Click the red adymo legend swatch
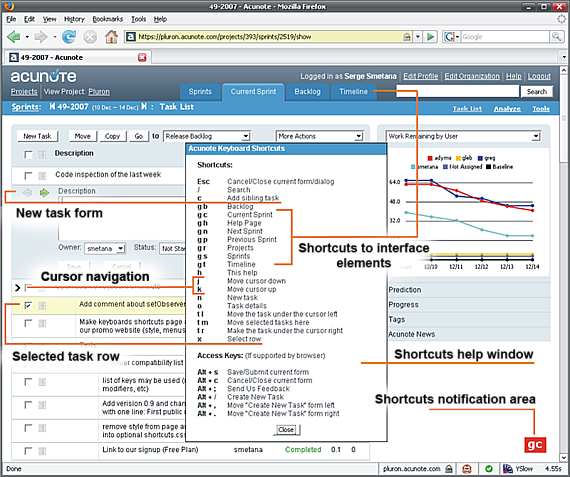This screenshot has height=477, width=570. (x=430, y=158)
